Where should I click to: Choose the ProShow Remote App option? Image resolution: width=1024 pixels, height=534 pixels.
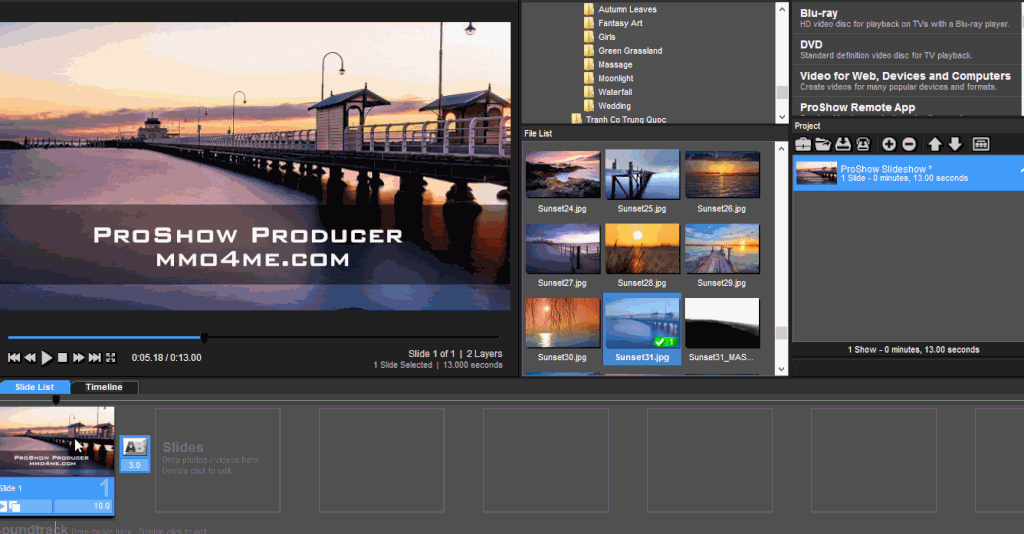point(905,107)
